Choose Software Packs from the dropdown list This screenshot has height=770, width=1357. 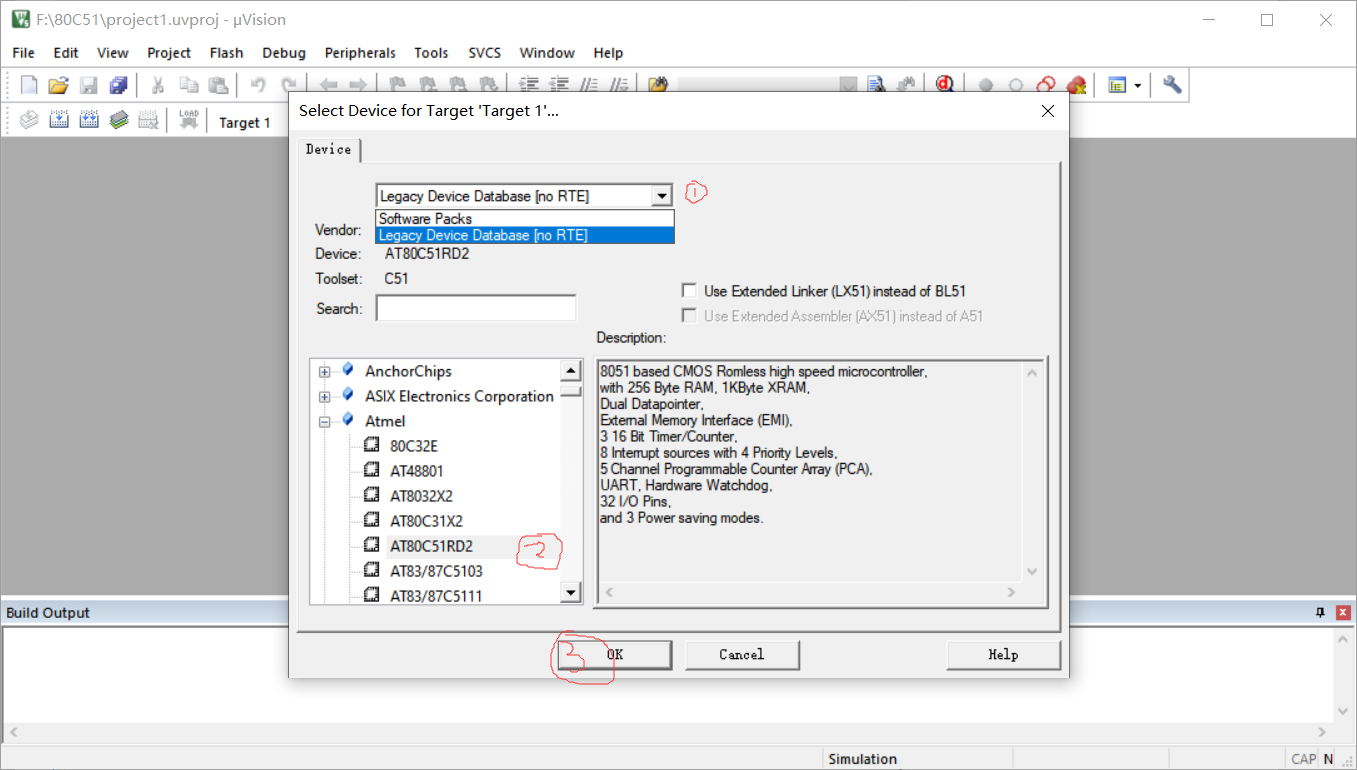426,219
